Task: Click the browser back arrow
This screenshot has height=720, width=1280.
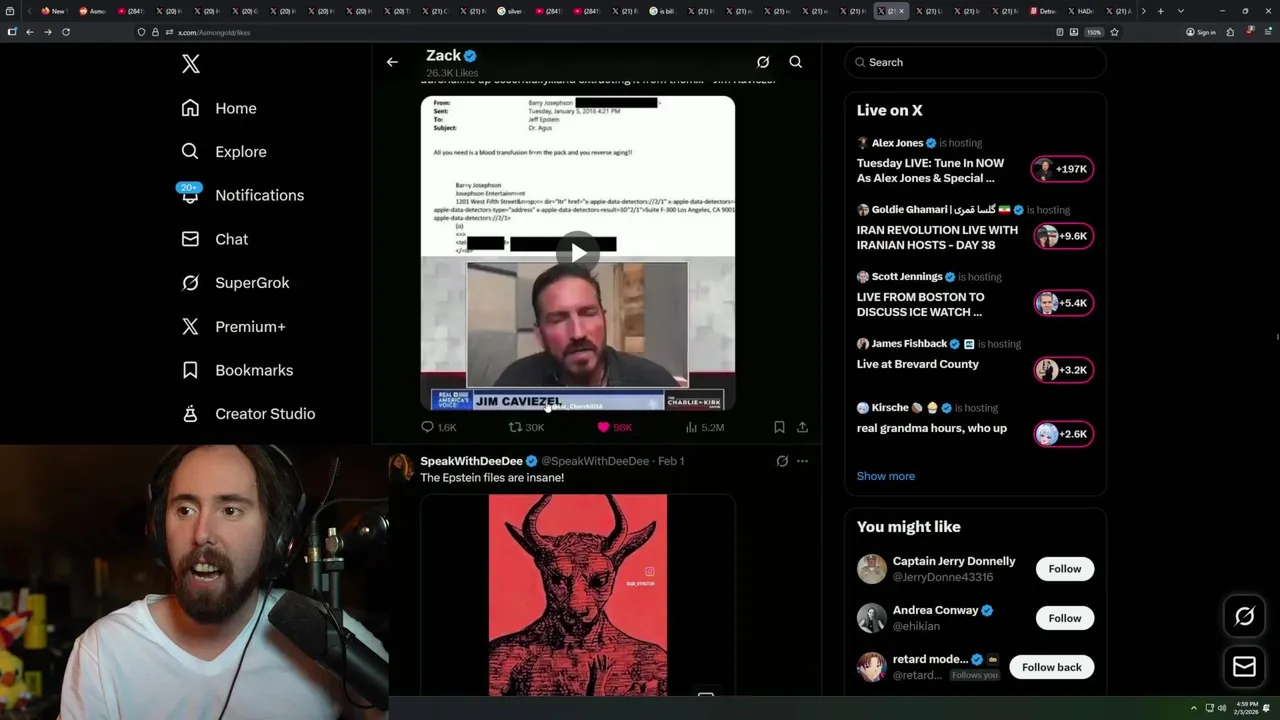Action: (x=30, y=32)
